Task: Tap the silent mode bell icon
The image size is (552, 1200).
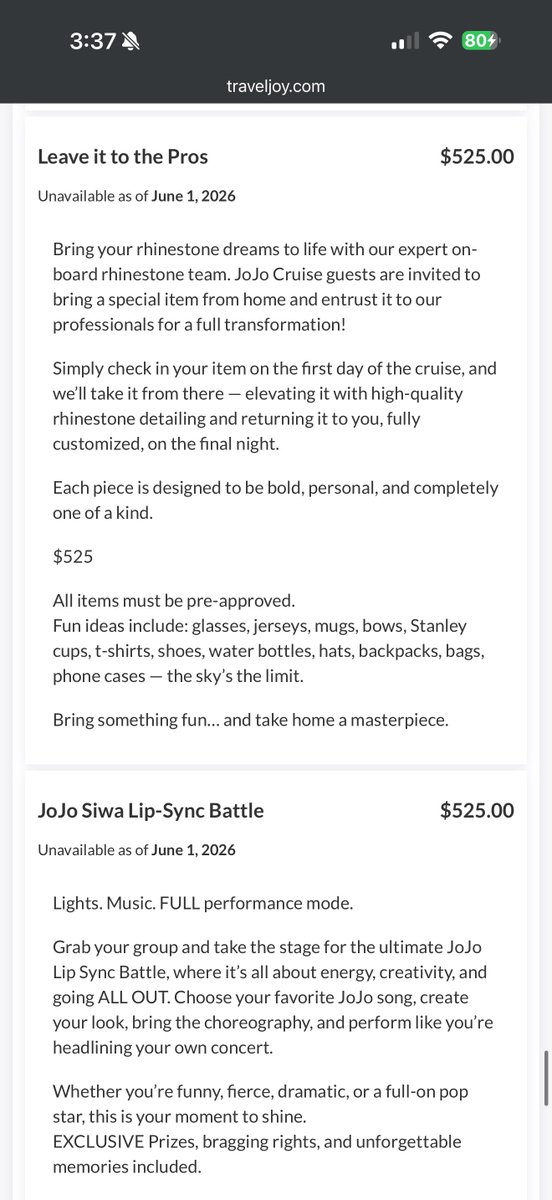Action: pos(134,42)
